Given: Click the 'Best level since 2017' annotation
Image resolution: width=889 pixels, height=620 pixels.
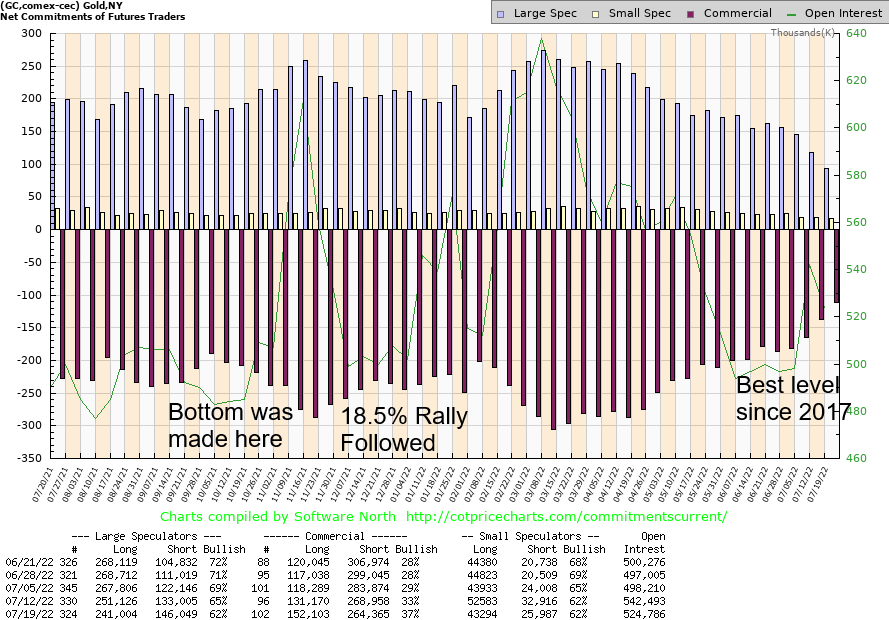Looking at the screenshot, I should coord(793,399).
